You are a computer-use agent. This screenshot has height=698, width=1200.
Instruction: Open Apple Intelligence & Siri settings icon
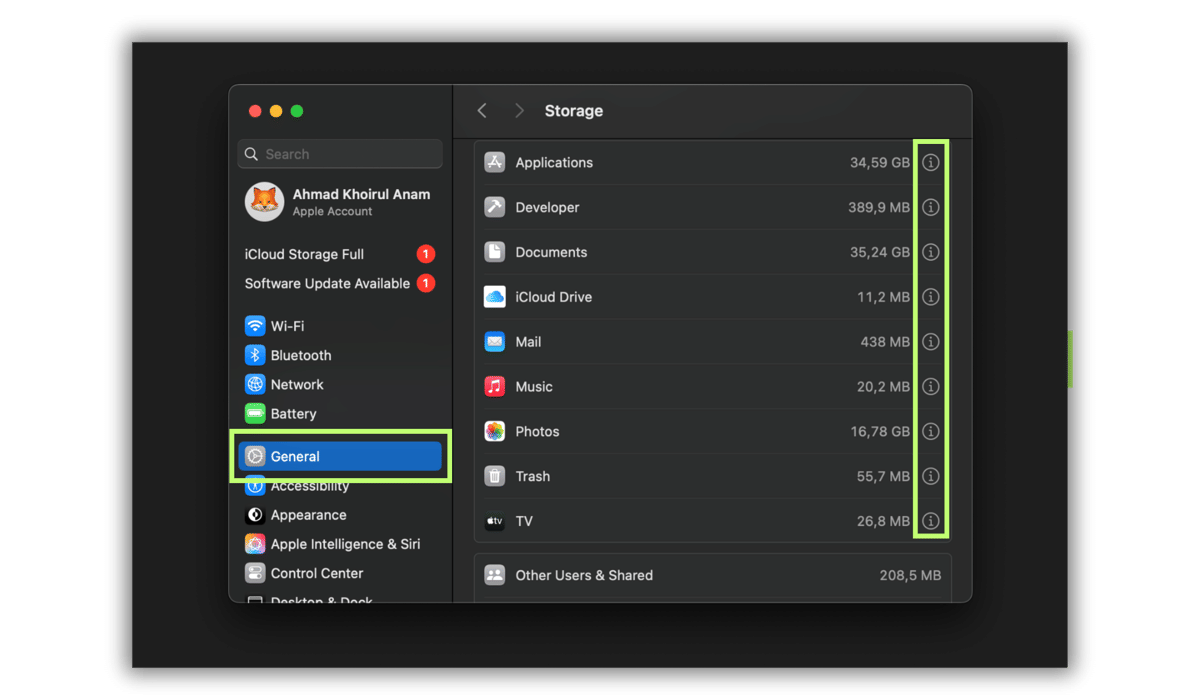255,543
